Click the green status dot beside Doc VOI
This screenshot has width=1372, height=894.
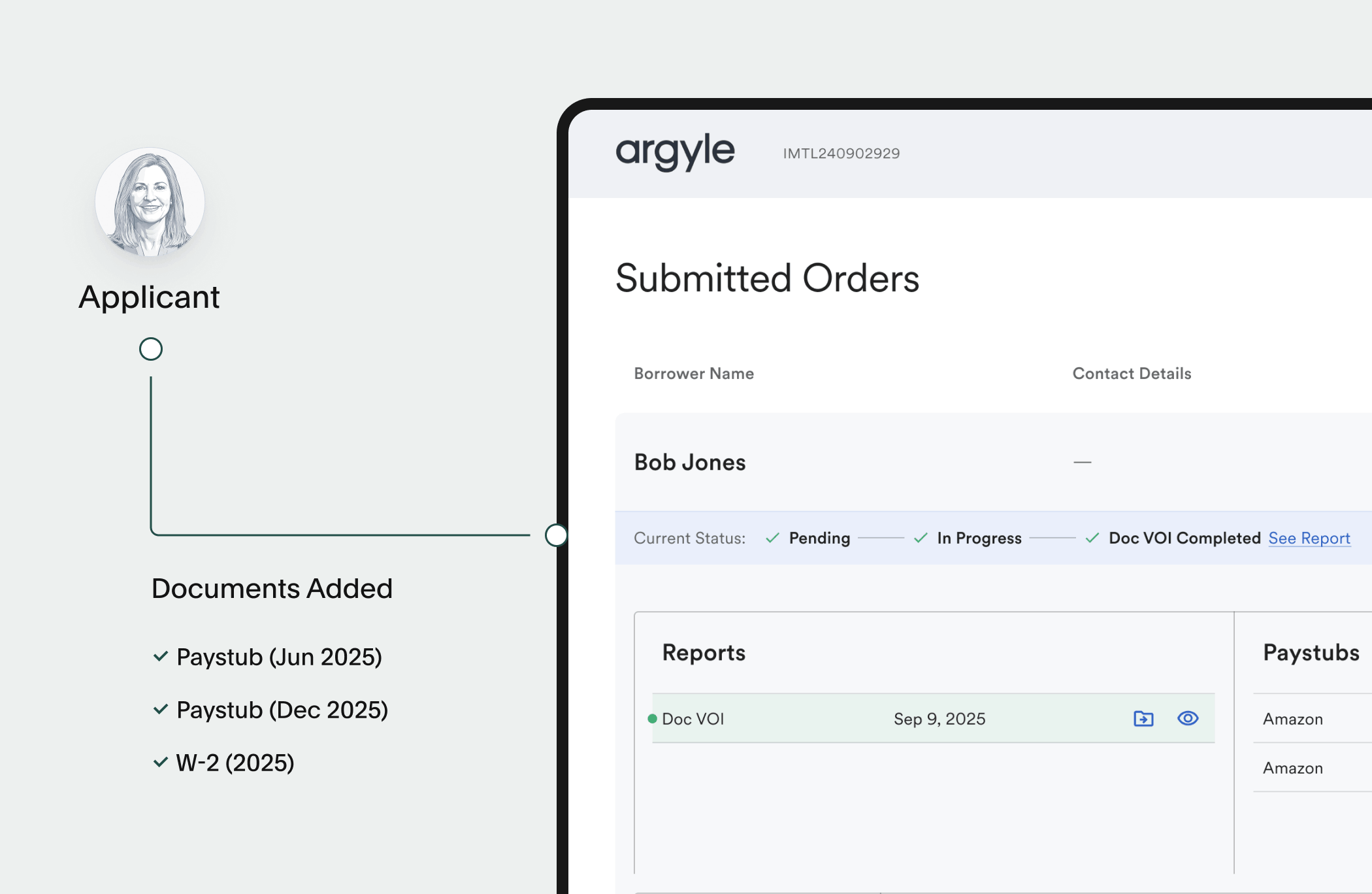tap(652, 719)
